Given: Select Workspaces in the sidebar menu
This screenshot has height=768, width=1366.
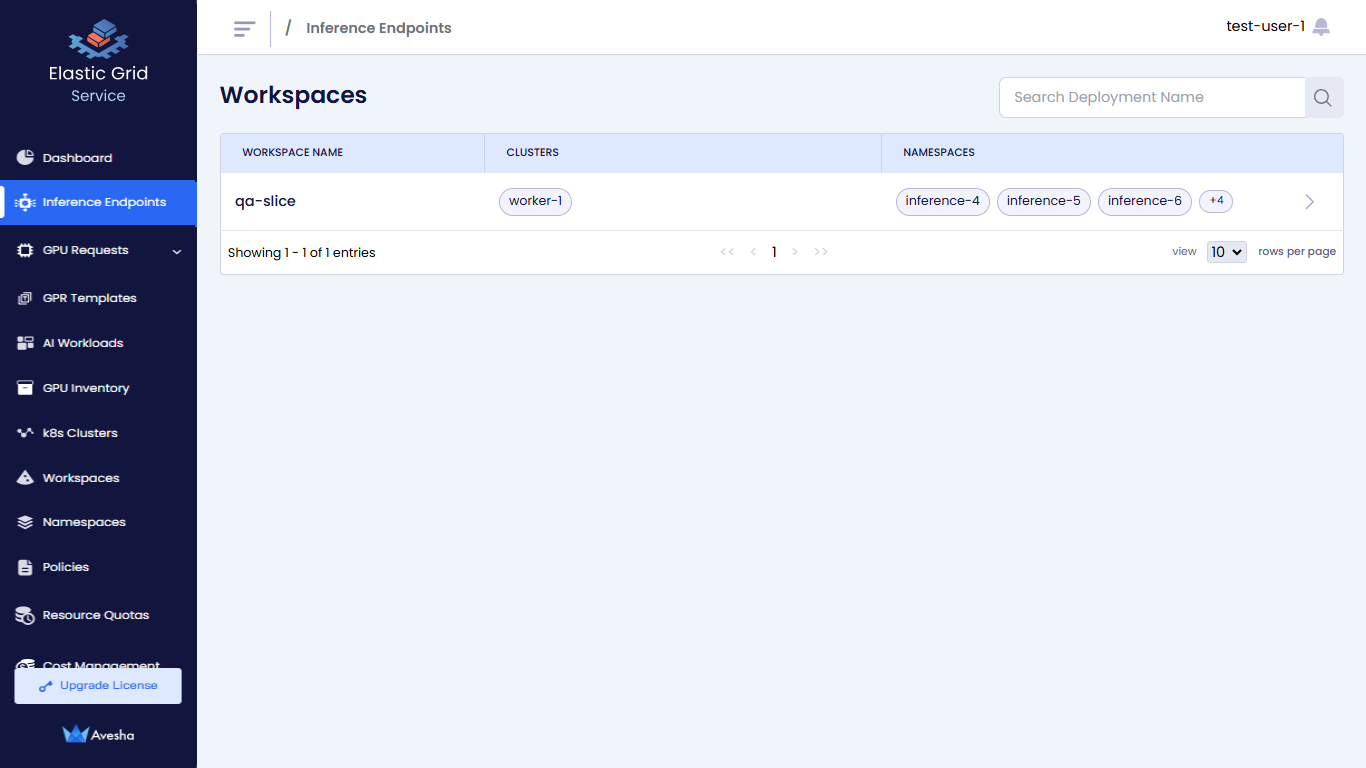Looking at the screenshot, I should click(x=80, y=477).
